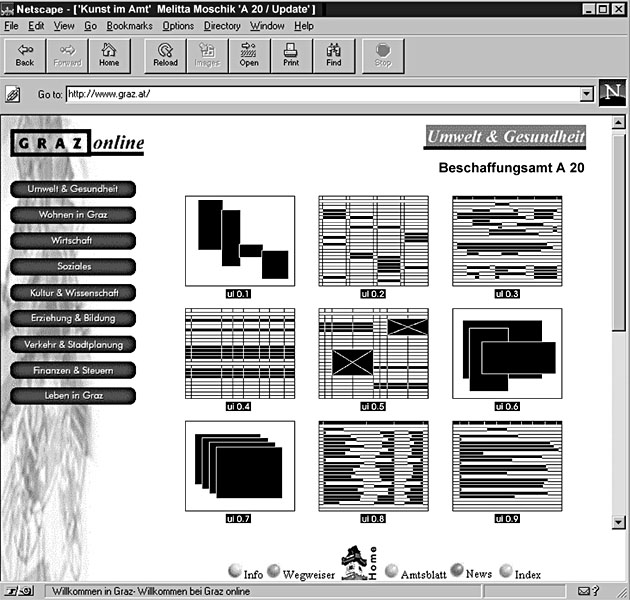Click the Wirtschaft sidebar button

73,241
